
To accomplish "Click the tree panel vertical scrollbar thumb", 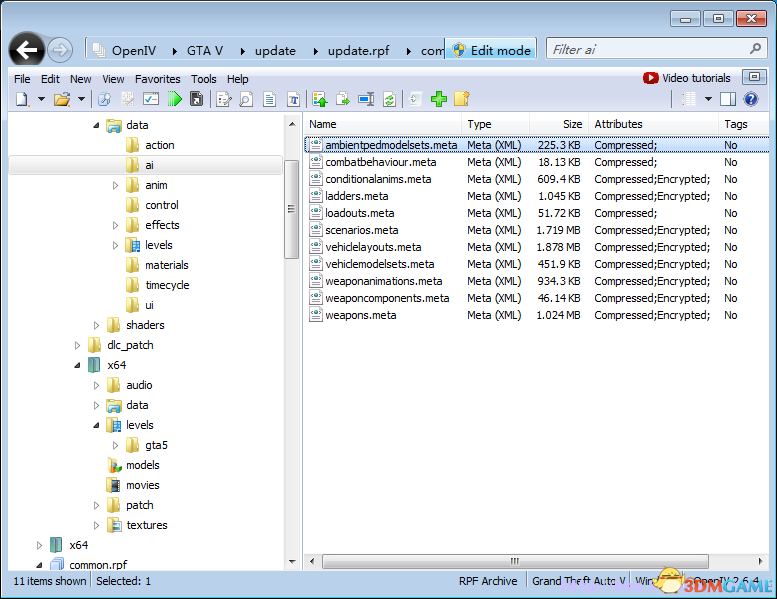I will 291,209.
